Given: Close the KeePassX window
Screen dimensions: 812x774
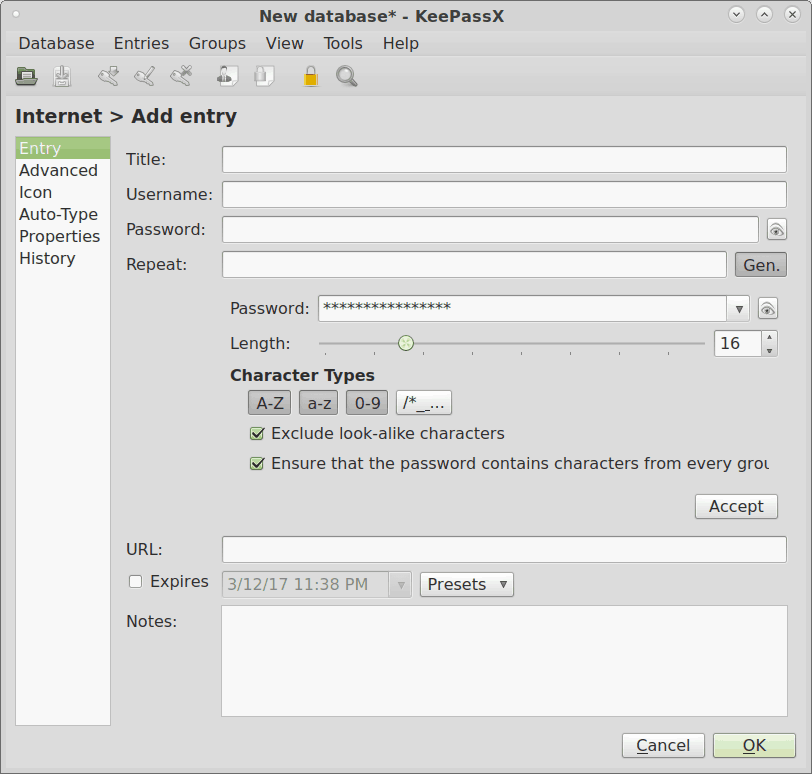Looking at the screenshot, I should coord(792,14).
